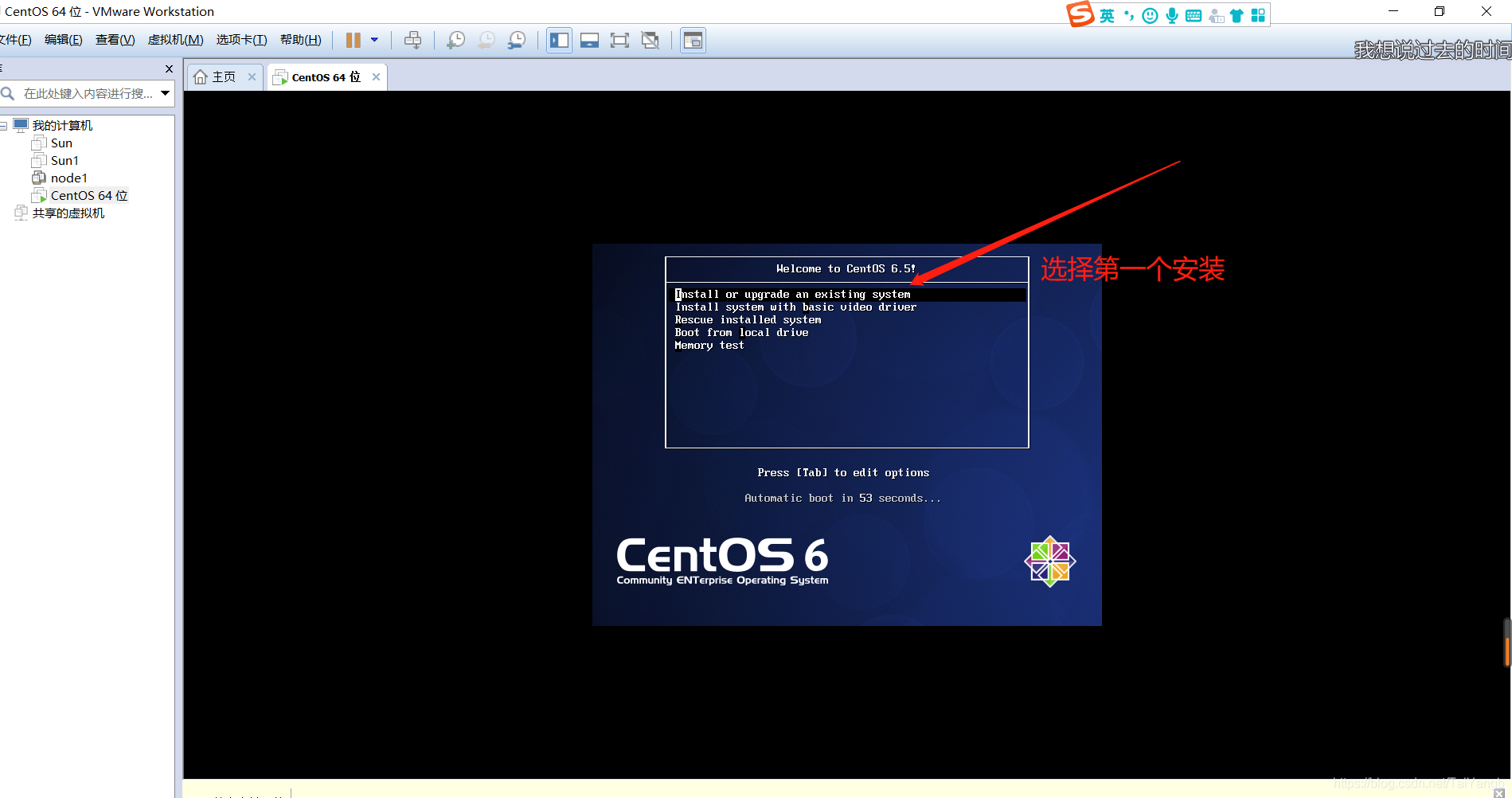Click the Sun VM icon in tree

[39, 143]
